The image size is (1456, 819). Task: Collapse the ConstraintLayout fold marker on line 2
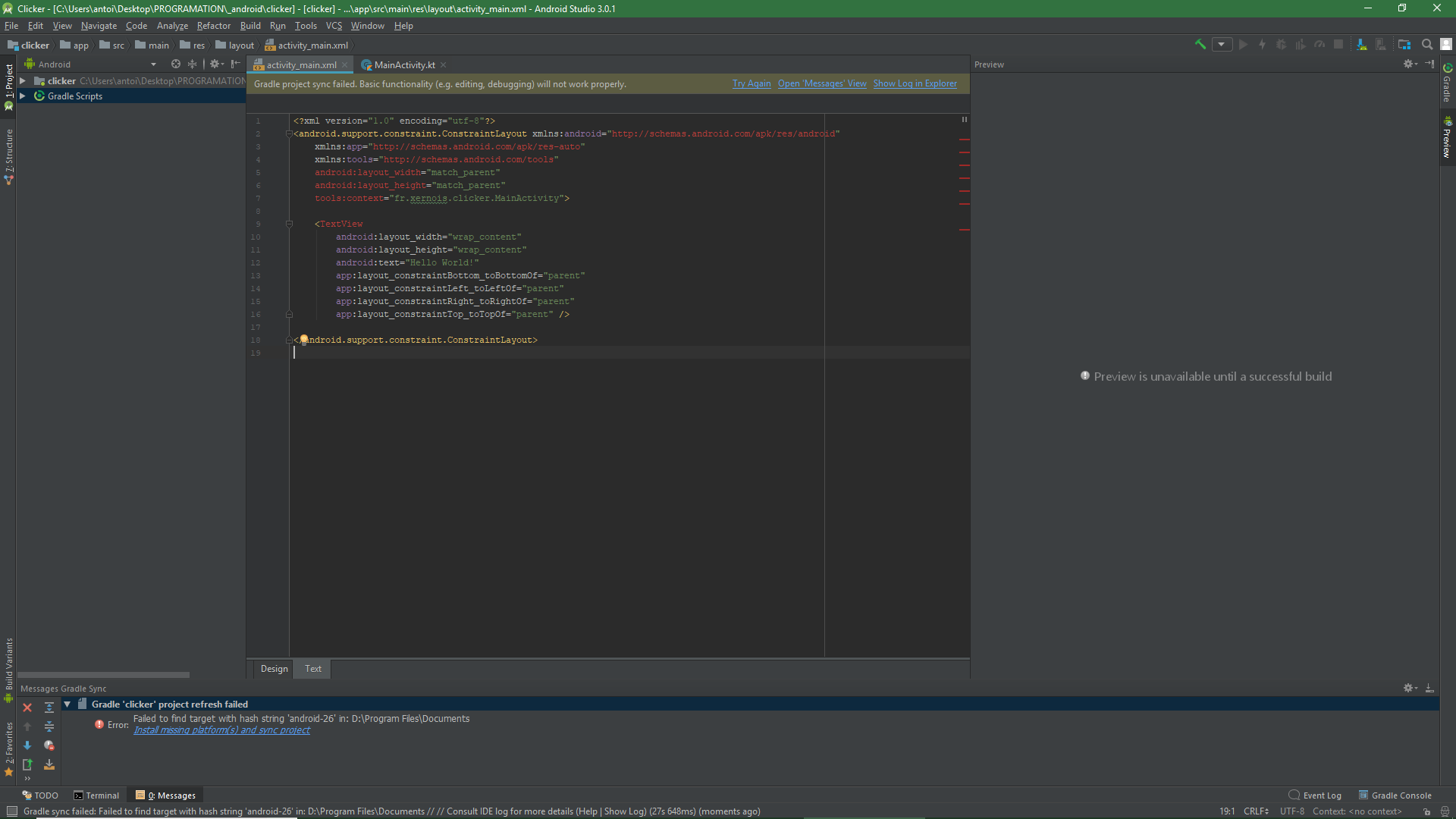coord(289,133)
